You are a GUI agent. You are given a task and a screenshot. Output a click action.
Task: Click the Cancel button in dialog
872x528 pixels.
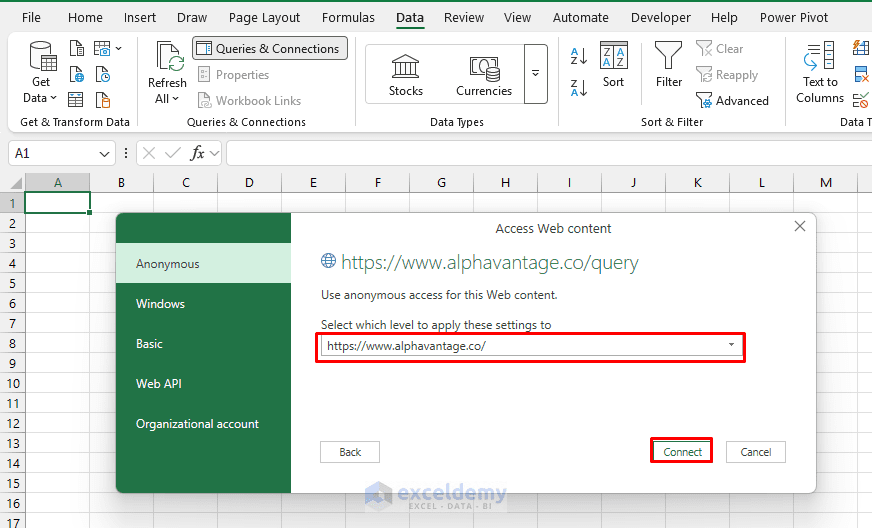(756, 452)
